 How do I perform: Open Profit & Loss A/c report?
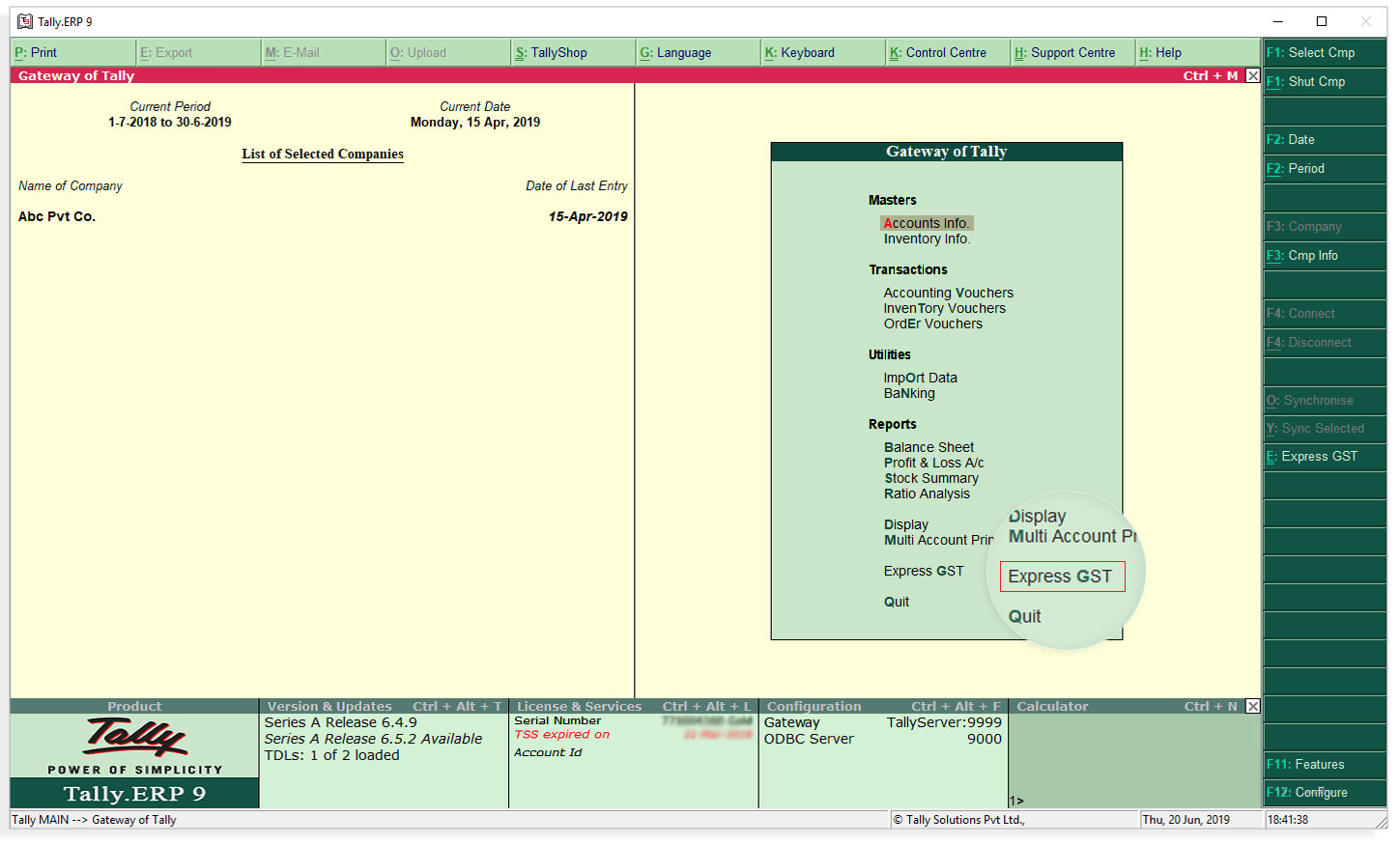coord(933,463)
